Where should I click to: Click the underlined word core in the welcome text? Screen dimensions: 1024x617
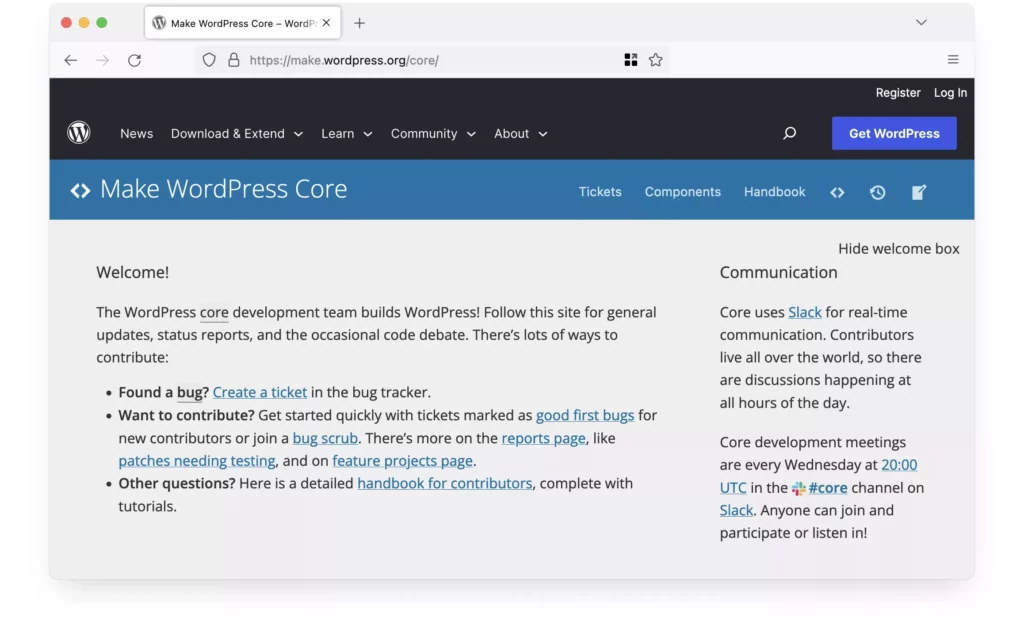pyautogui.click(x=214, y=312)
